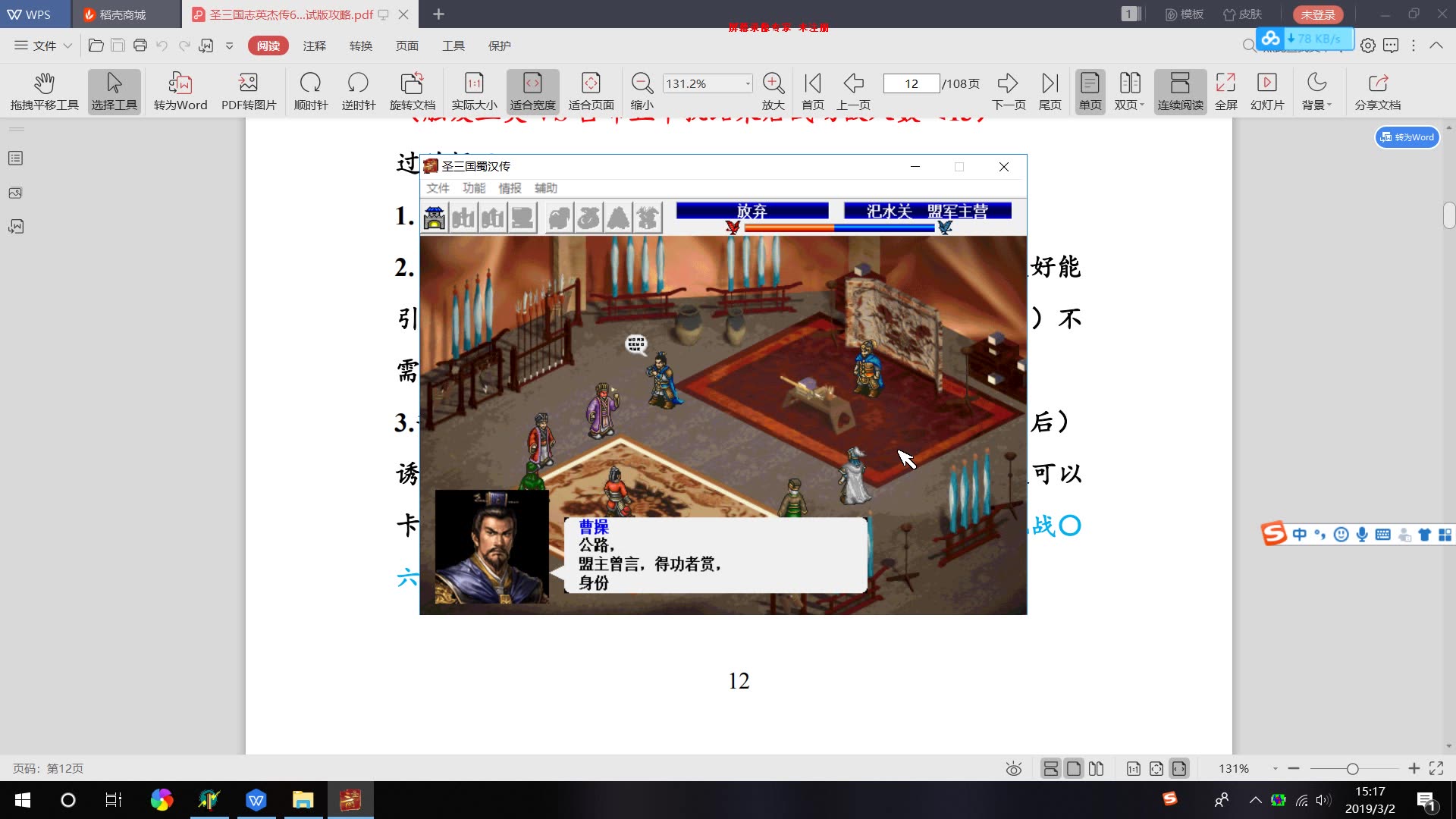Click the page number input field
Screen dimensions: 1456x819
(x=912, y=83)
